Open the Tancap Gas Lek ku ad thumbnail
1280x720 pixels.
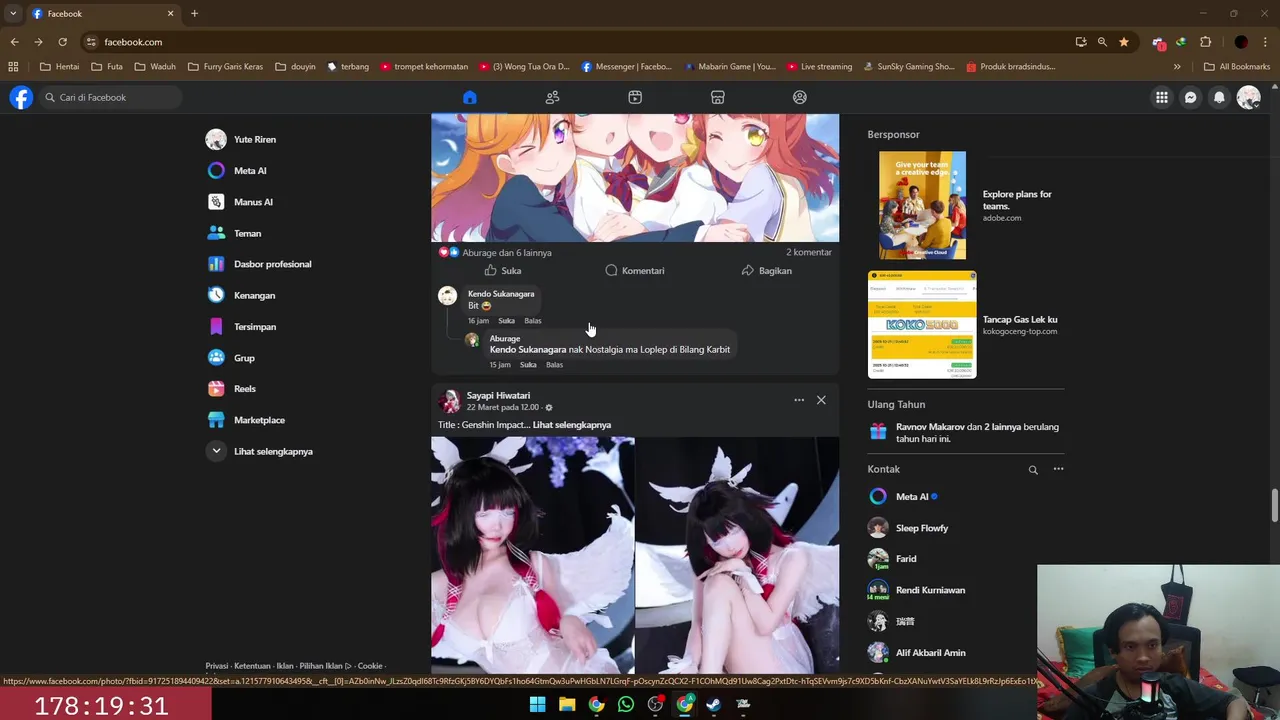pos(922,325)
